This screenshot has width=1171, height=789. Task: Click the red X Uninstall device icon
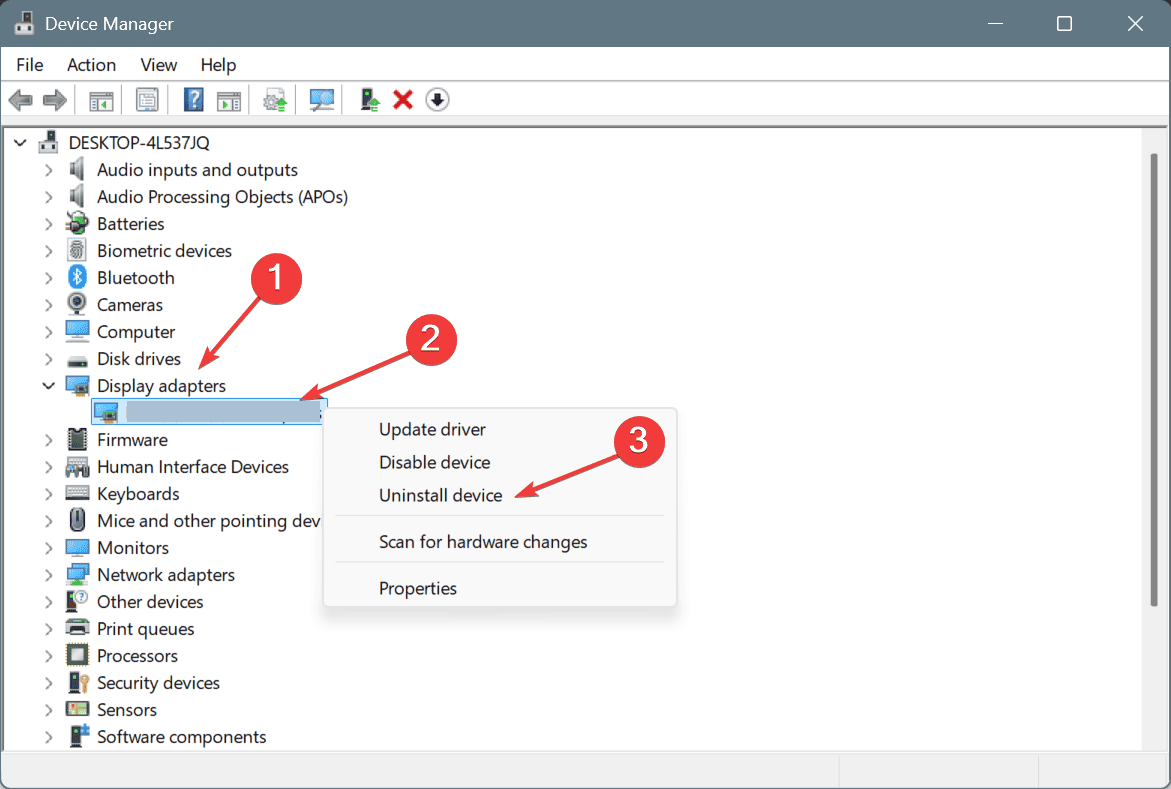click(x=403, y=99)
